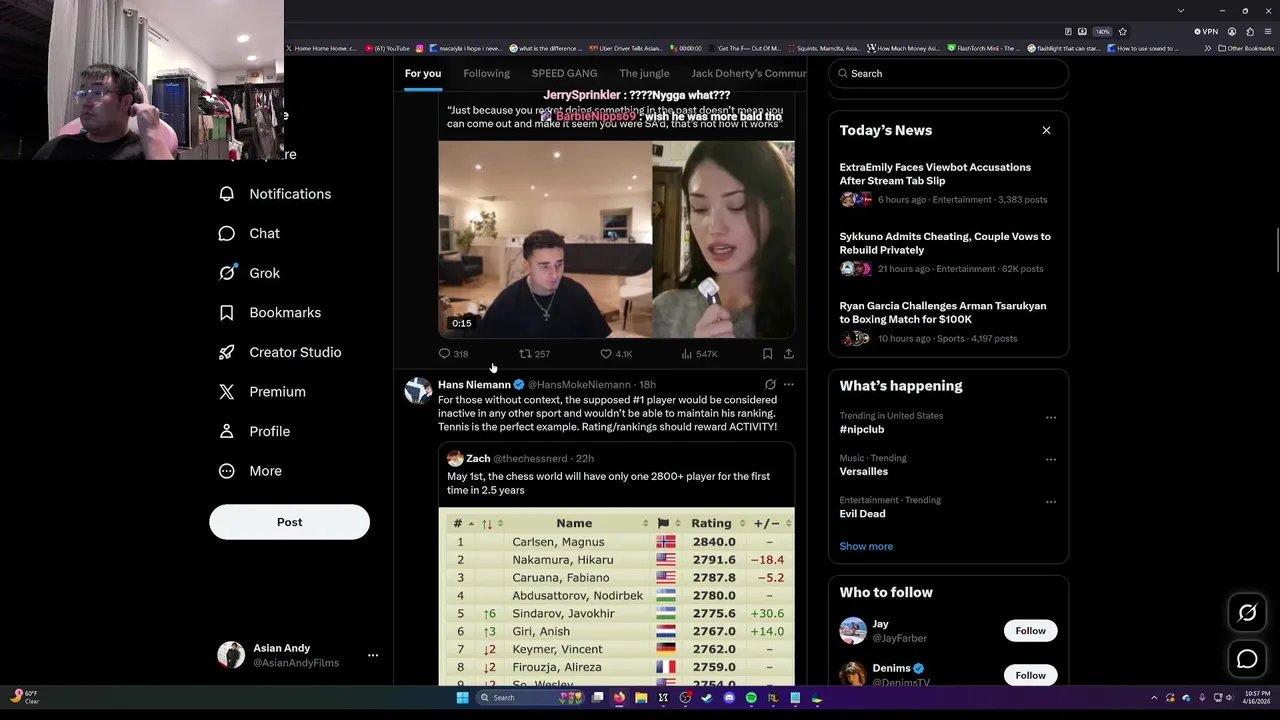Open the Other Bookmarks folder
Image resolution: width=1280 pixels, height=720 pixels.
(1246, 48)
